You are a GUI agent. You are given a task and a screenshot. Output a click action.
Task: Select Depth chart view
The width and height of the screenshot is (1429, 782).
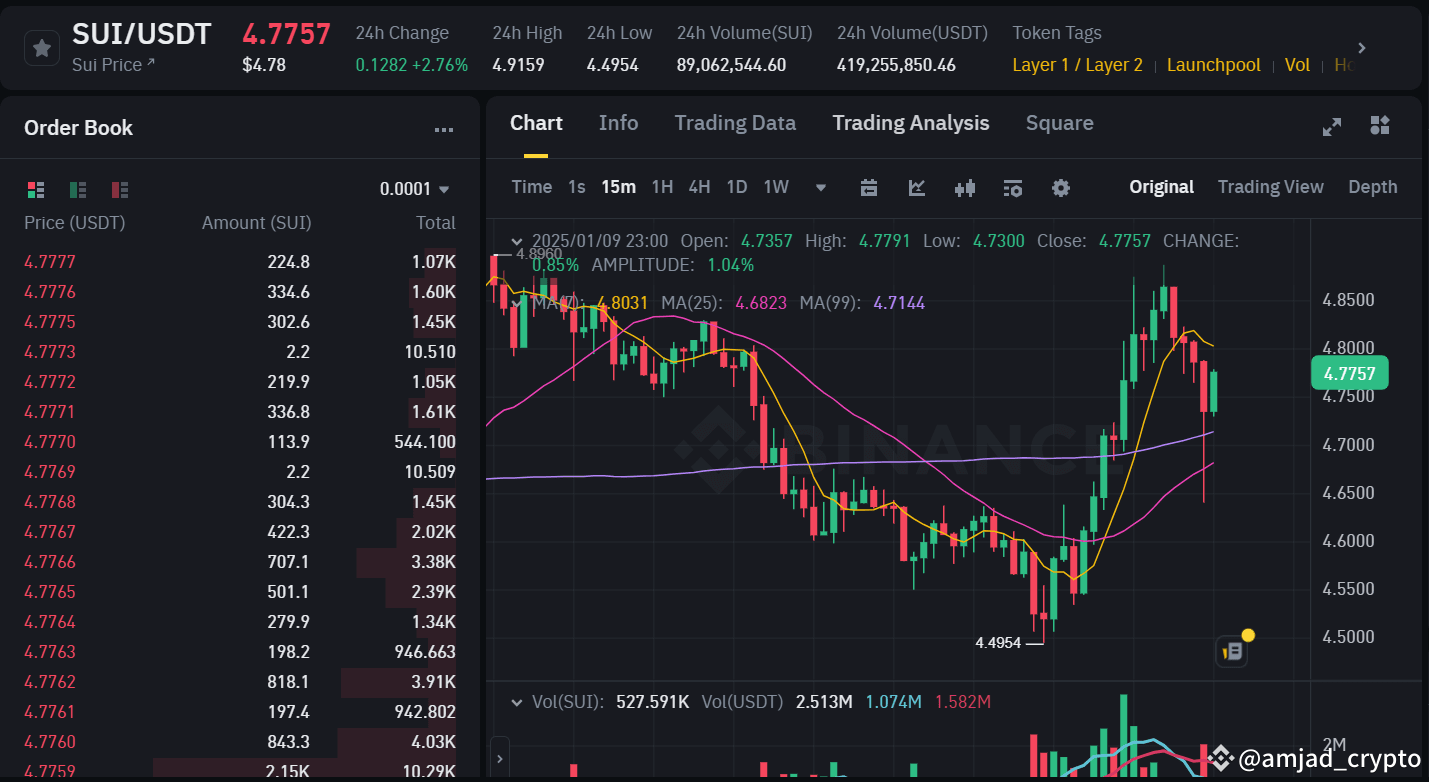pos(1373,187)
